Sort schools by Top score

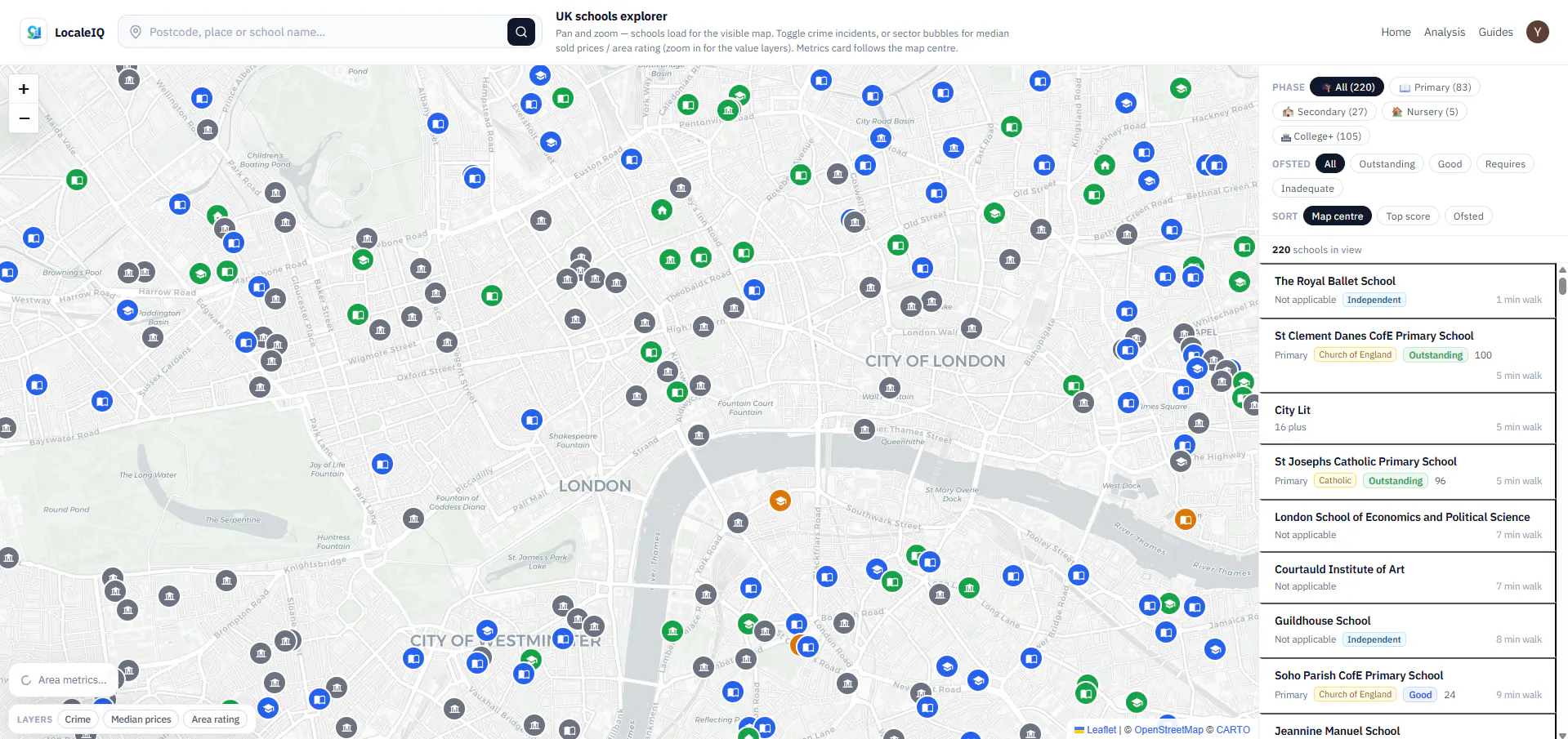[x=1408, y=216]
